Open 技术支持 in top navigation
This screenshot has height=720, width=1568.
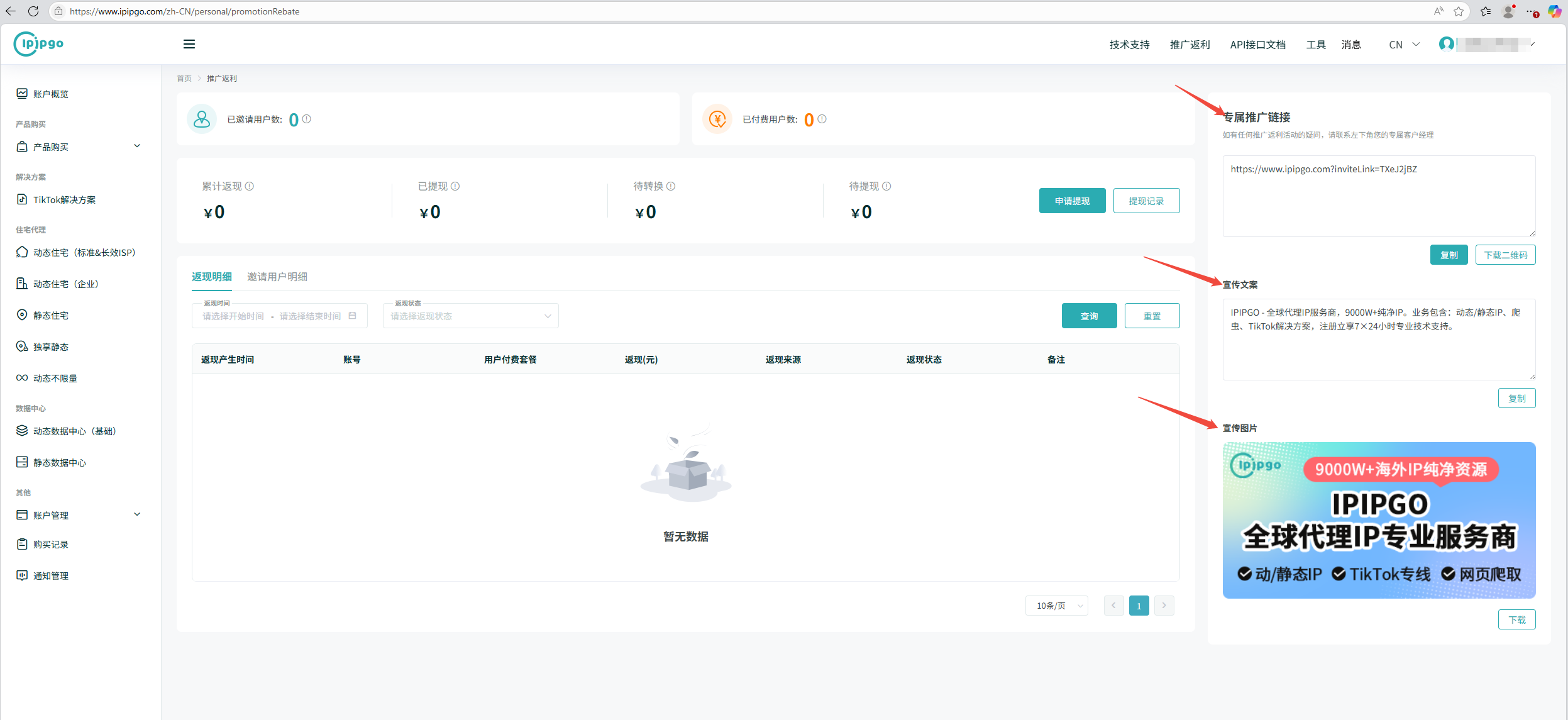1129,45
